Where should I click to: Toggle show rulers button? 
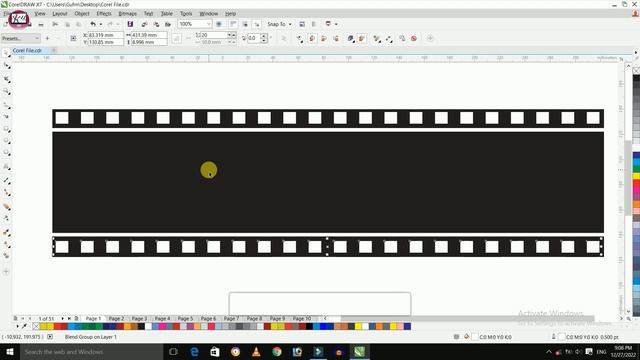pos(233,24)
